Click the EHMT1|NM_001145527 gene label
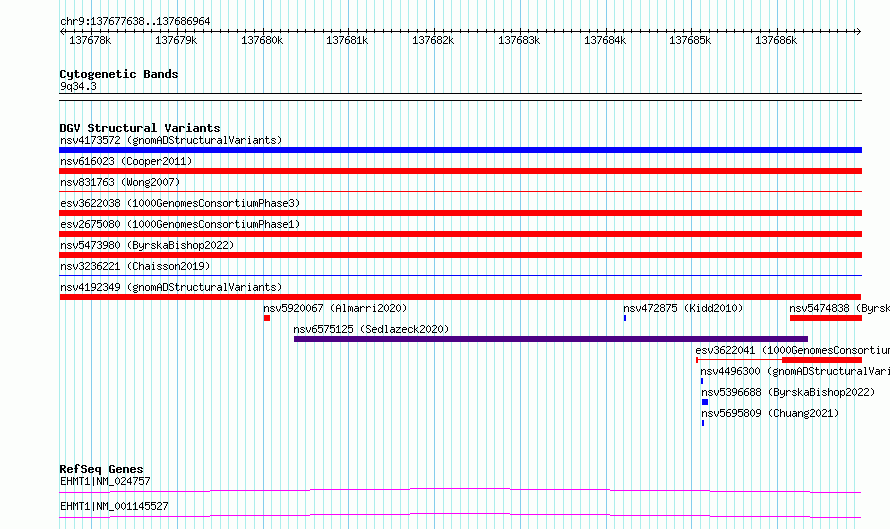 point(114,506)
